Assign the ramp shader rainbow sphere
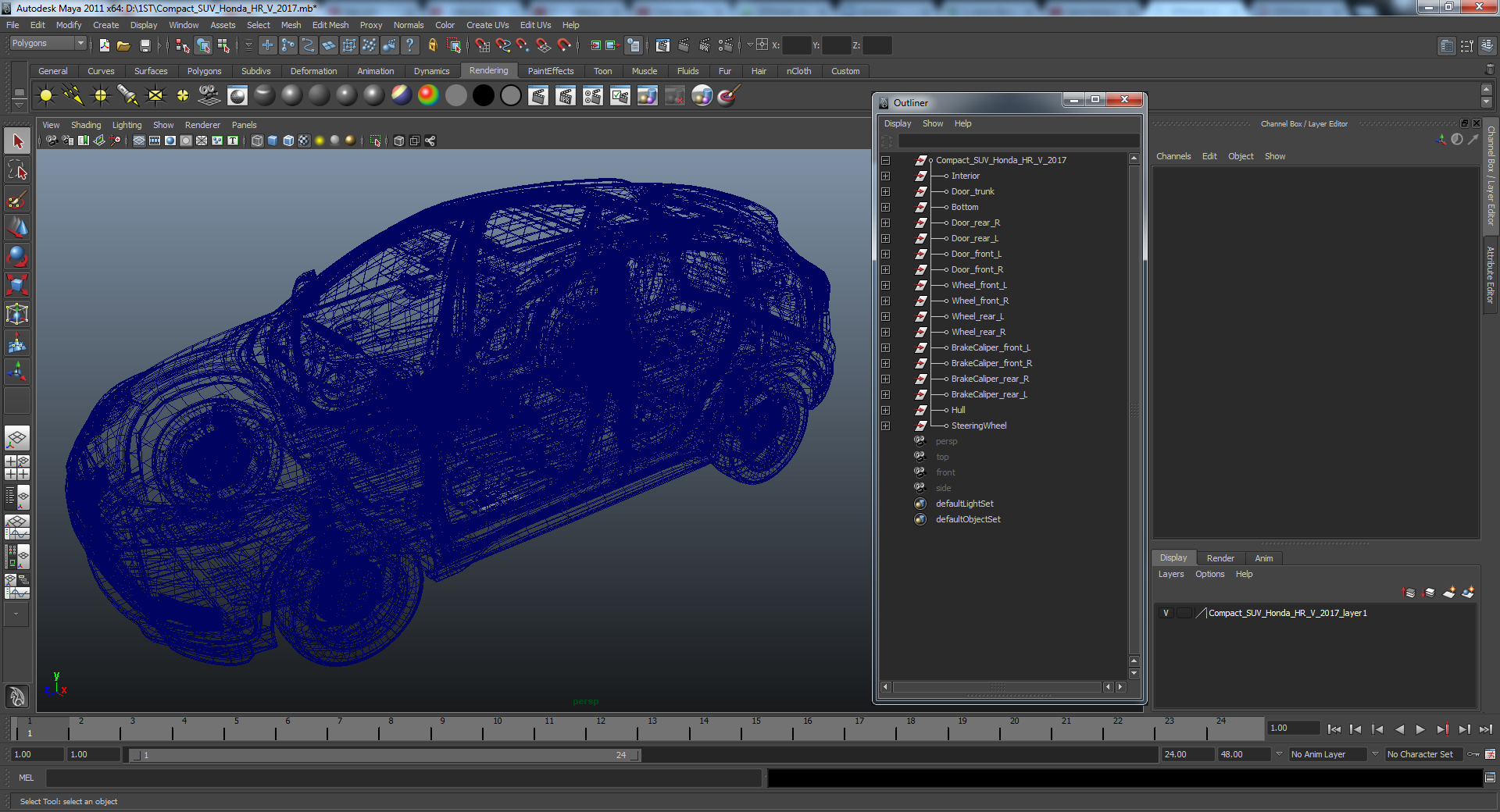Viewport: 1500px width, 812px height. (x=428, y=96)
